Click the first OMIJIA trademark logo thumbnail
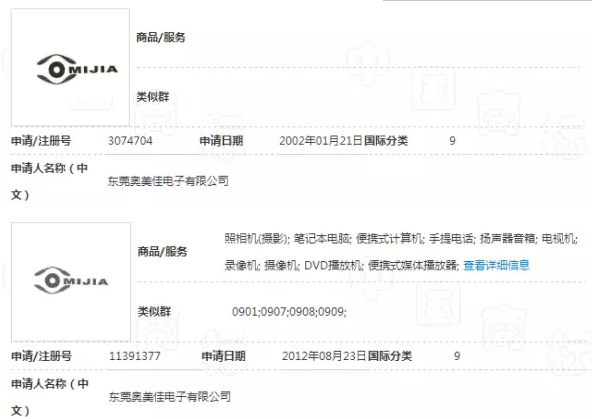Viewport: 592px width, 419px height. coord(70,67)
